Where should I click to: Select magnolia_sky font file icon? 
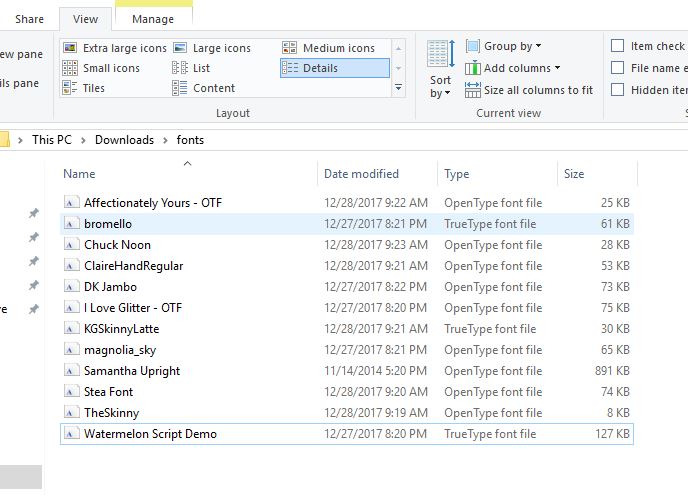click(x=71, y=350)
